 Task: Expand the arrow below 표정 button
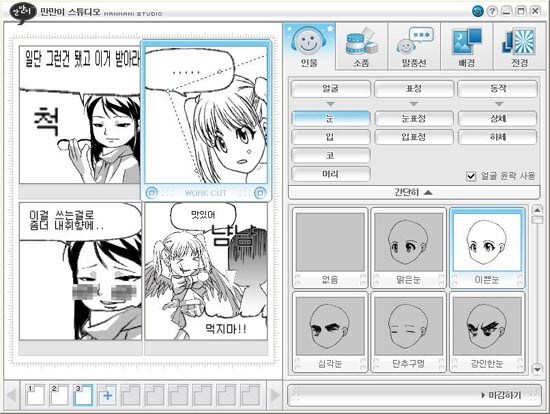click(414, 104)
